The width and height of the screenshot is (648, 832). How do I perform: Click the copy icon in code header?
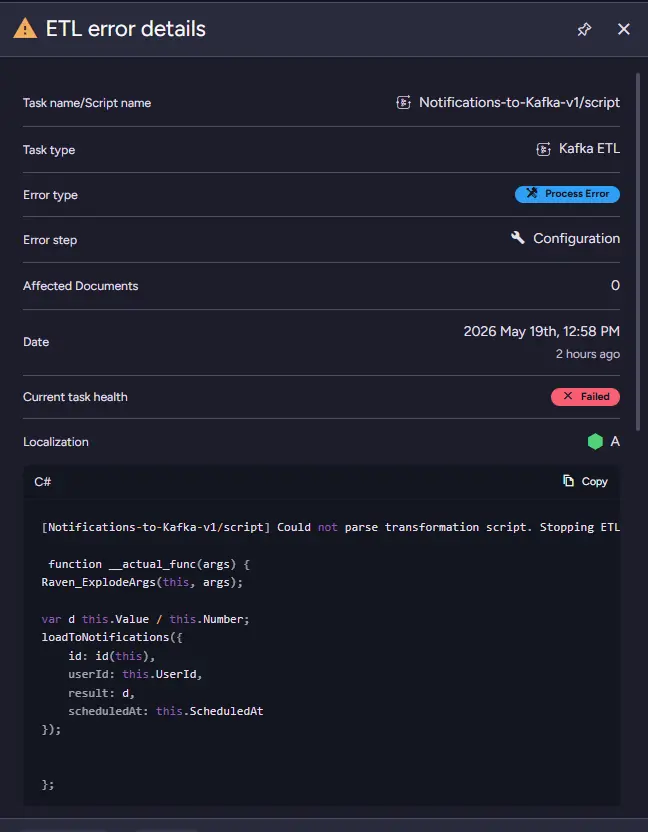click(x=568, y=481)
